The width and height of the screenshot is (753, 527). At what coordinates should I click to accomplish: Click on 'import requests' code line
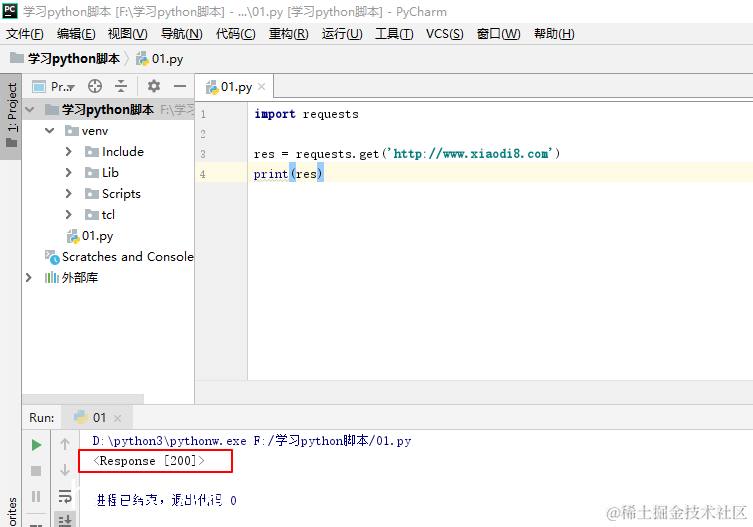pyautogui.click(x=306, y=114)
